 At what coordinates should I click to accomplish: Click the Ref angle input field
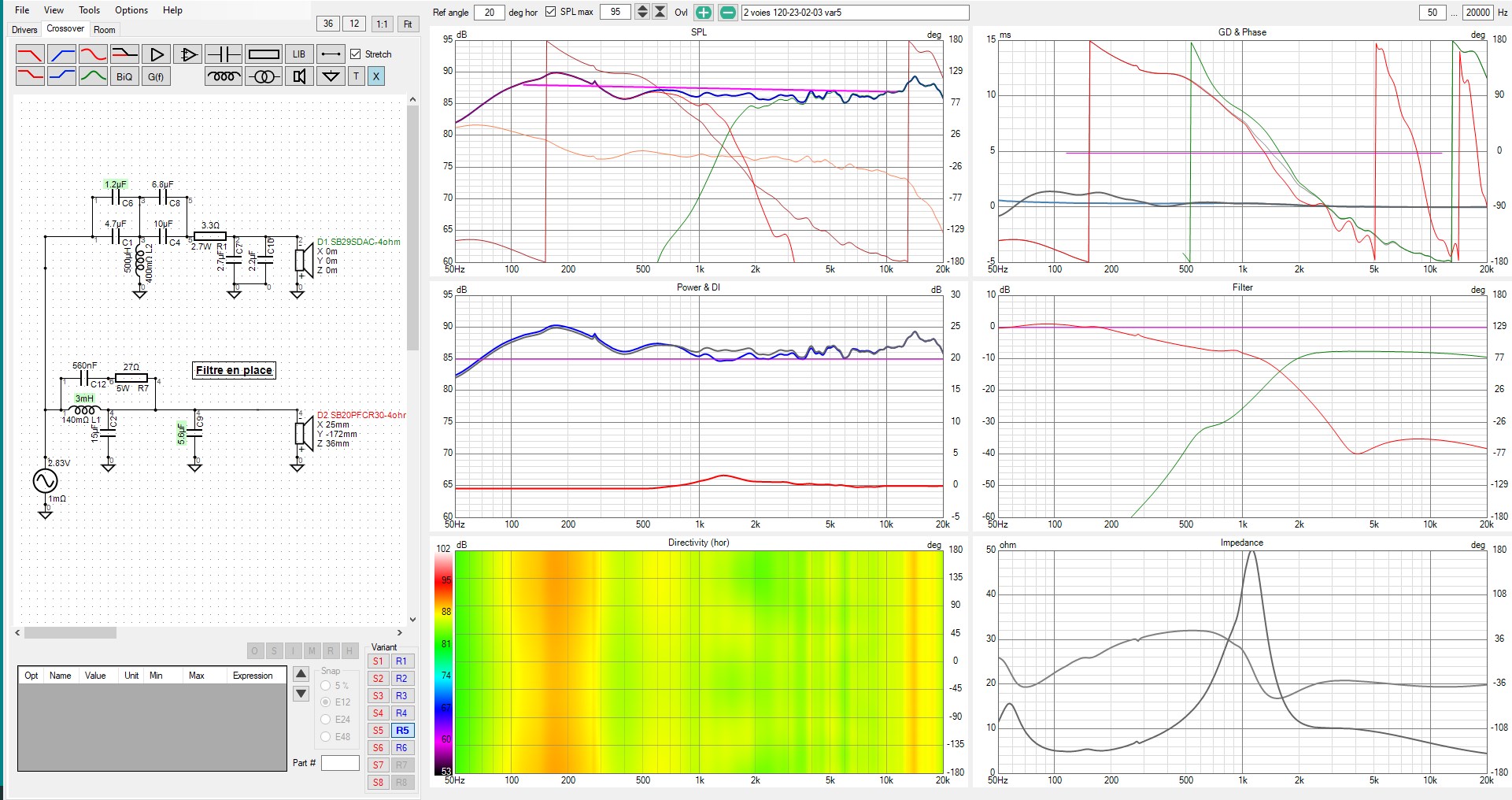489,13
